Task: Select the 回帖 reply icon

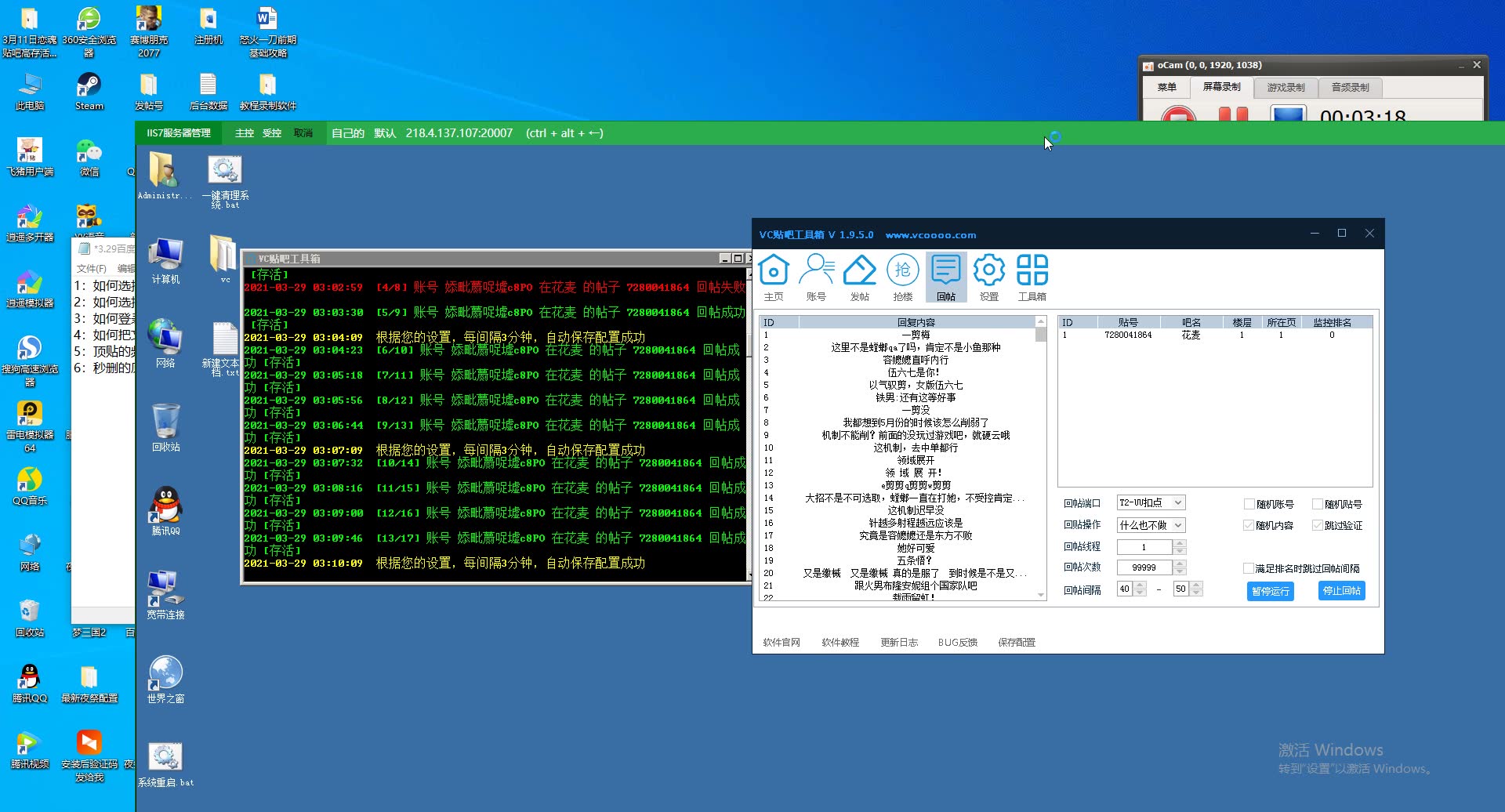Action: (946, 277)
